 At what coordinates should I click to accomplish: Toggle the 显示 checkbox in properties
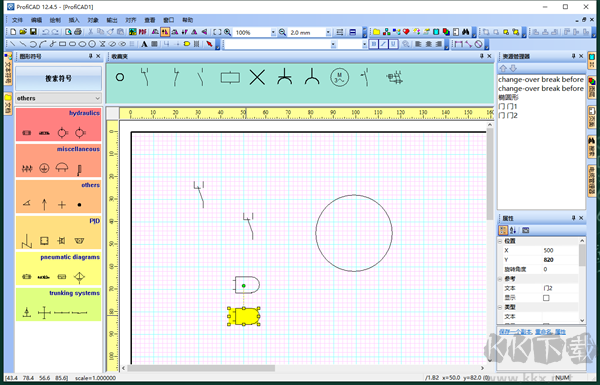click(546, 298)
